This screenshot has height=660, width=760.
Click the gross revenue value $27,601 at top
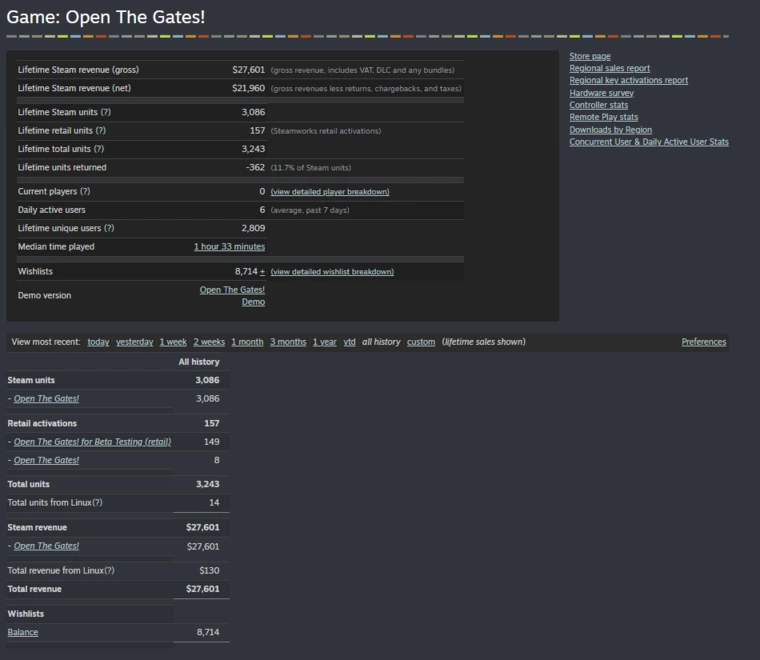tap(248, 70)
